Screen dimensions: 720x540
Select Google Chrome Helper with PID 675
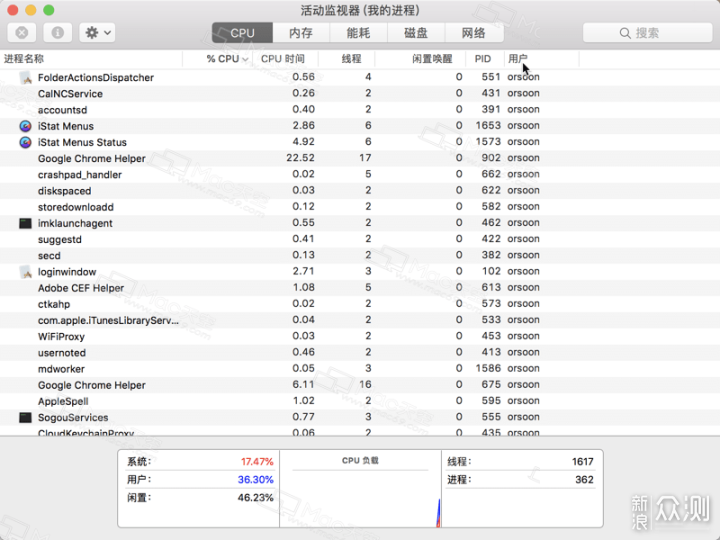click(360, 385)
